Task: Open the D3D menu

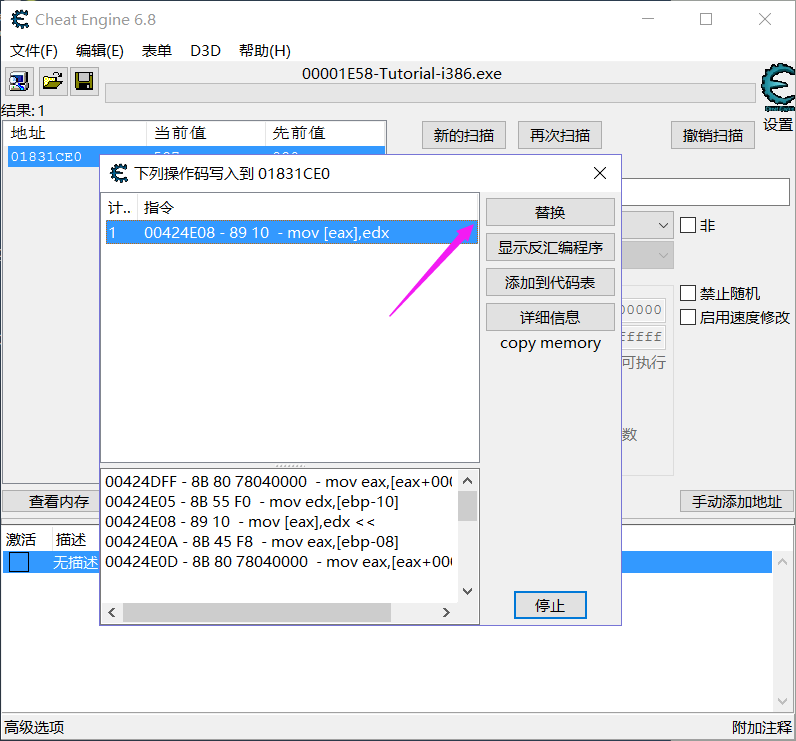Action: pos(205,51)
